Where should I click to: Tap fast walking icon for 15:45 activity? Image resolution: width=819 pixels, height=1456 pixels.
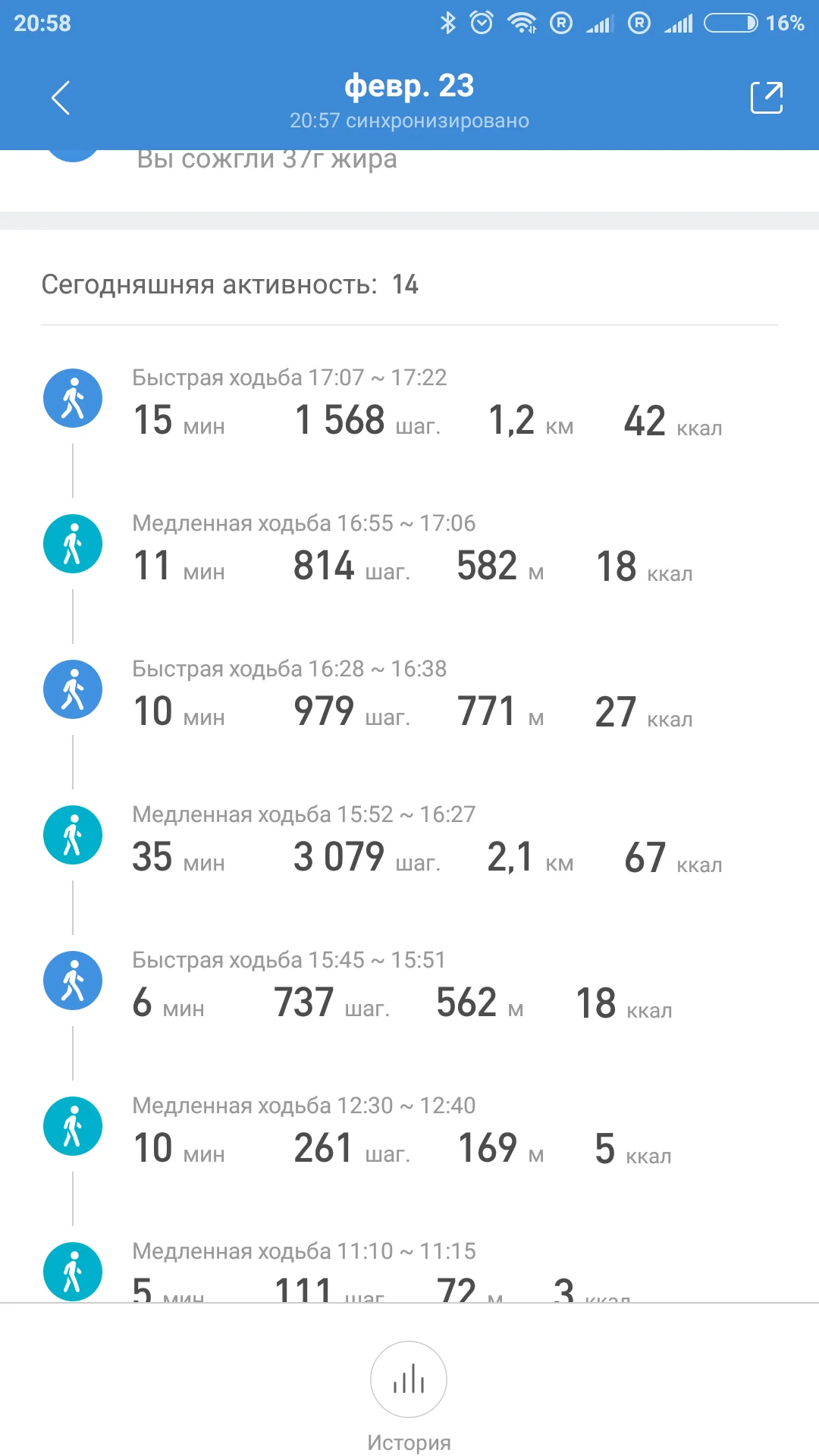coord(73,981)
